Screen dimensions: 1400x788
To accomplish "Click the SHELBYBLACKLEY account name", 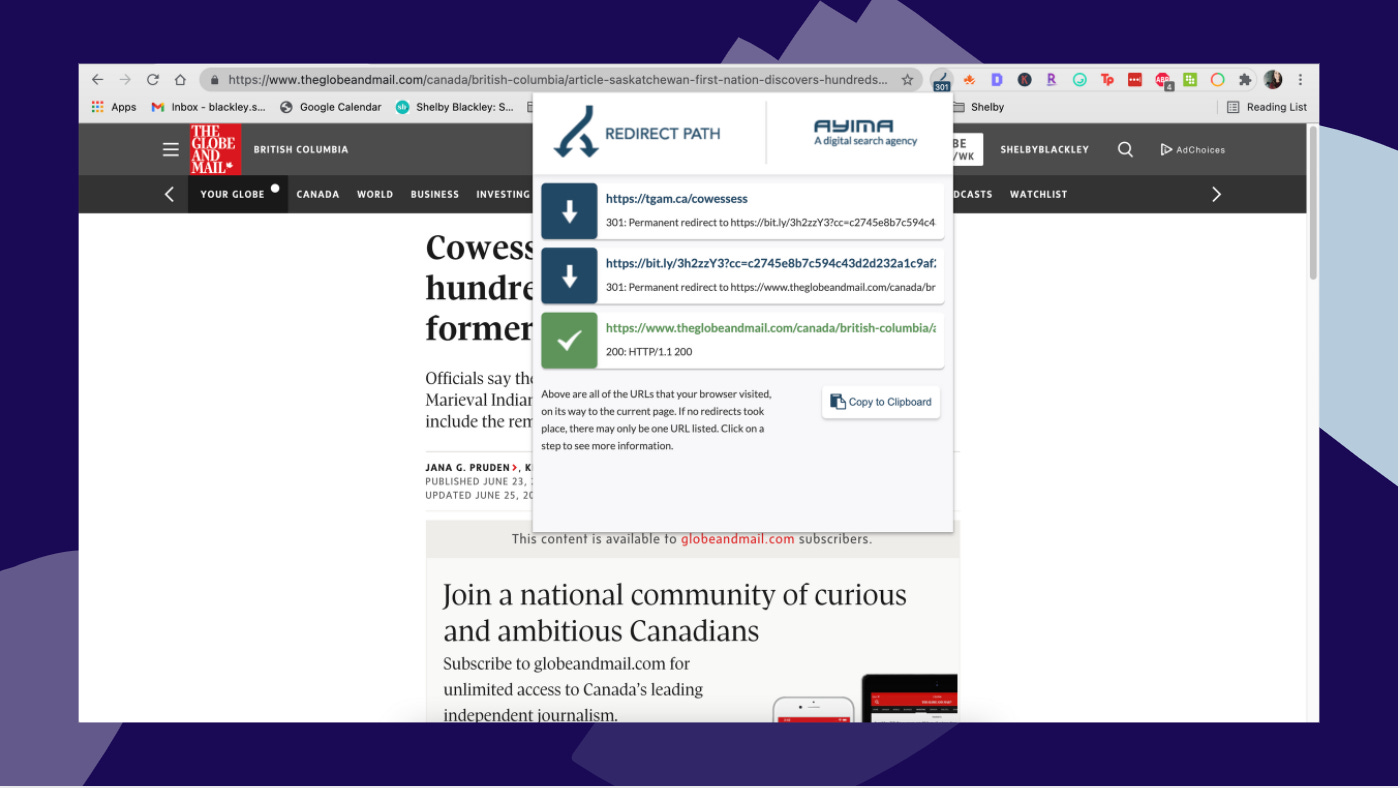I will click(x=1044, y=150).
